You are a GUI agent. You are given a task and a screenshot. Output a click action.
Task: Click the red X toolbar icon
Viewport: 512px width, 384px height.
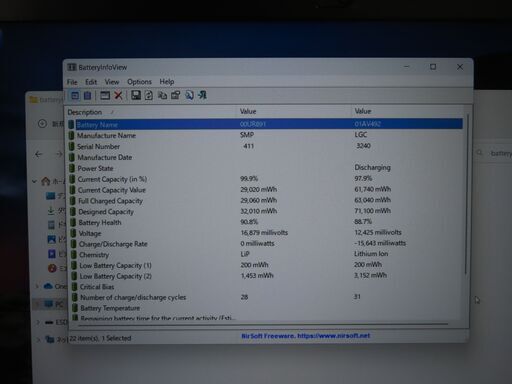pos(118,96)
